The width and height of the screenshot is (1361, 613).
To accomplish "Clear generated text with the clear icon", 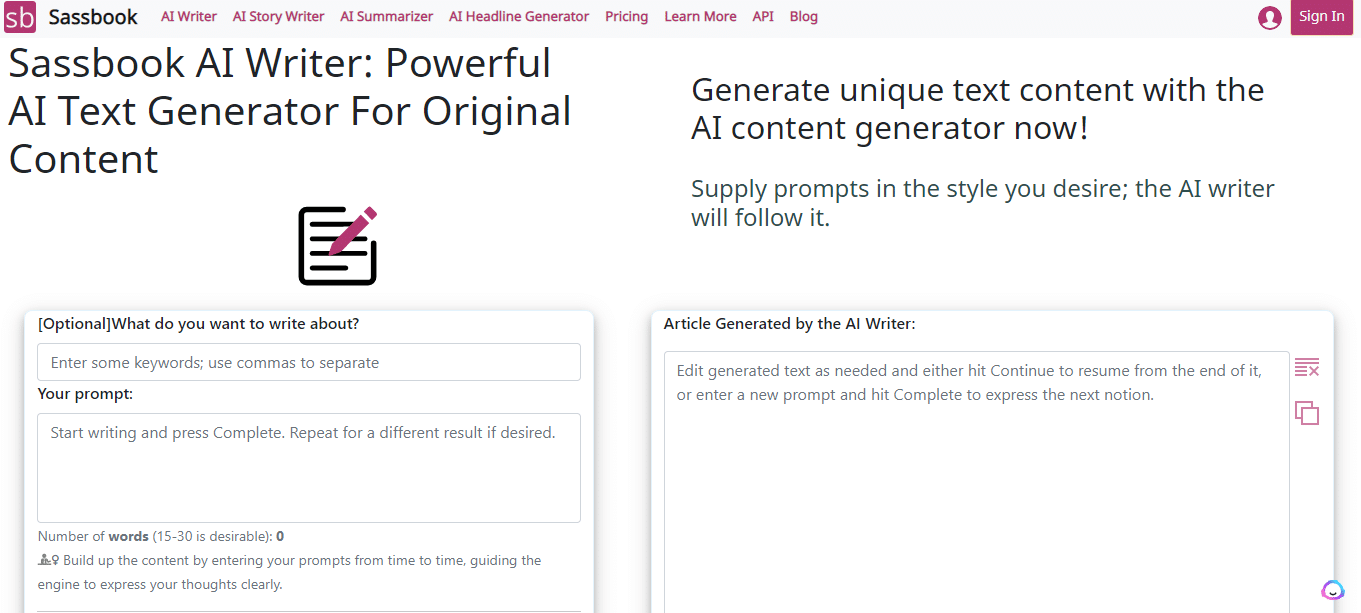I will (x=1307, y=368).
